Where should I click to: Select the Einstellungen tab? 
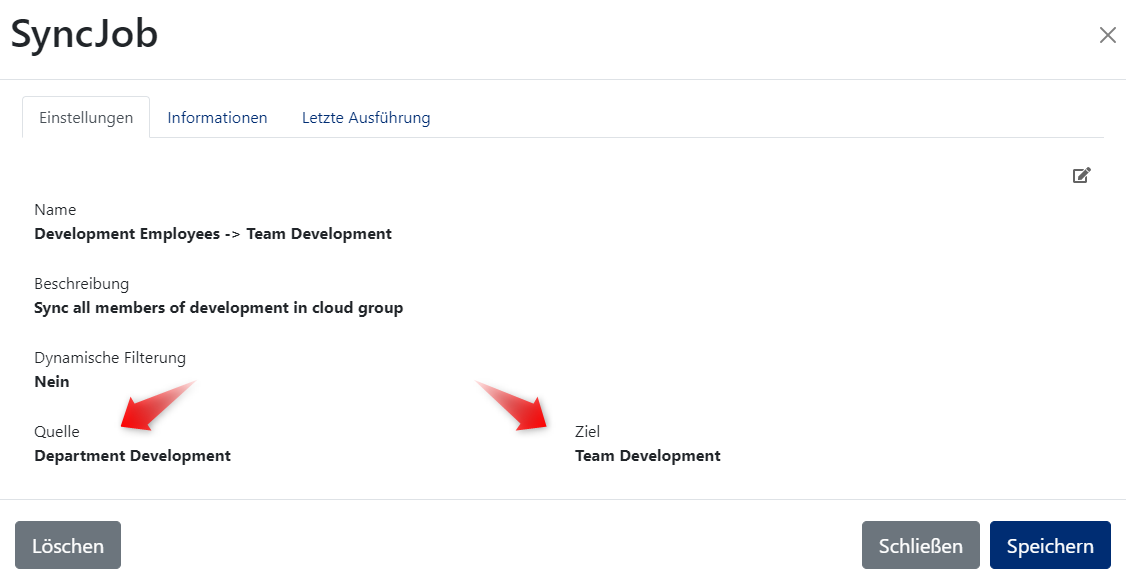click(85, 117)
